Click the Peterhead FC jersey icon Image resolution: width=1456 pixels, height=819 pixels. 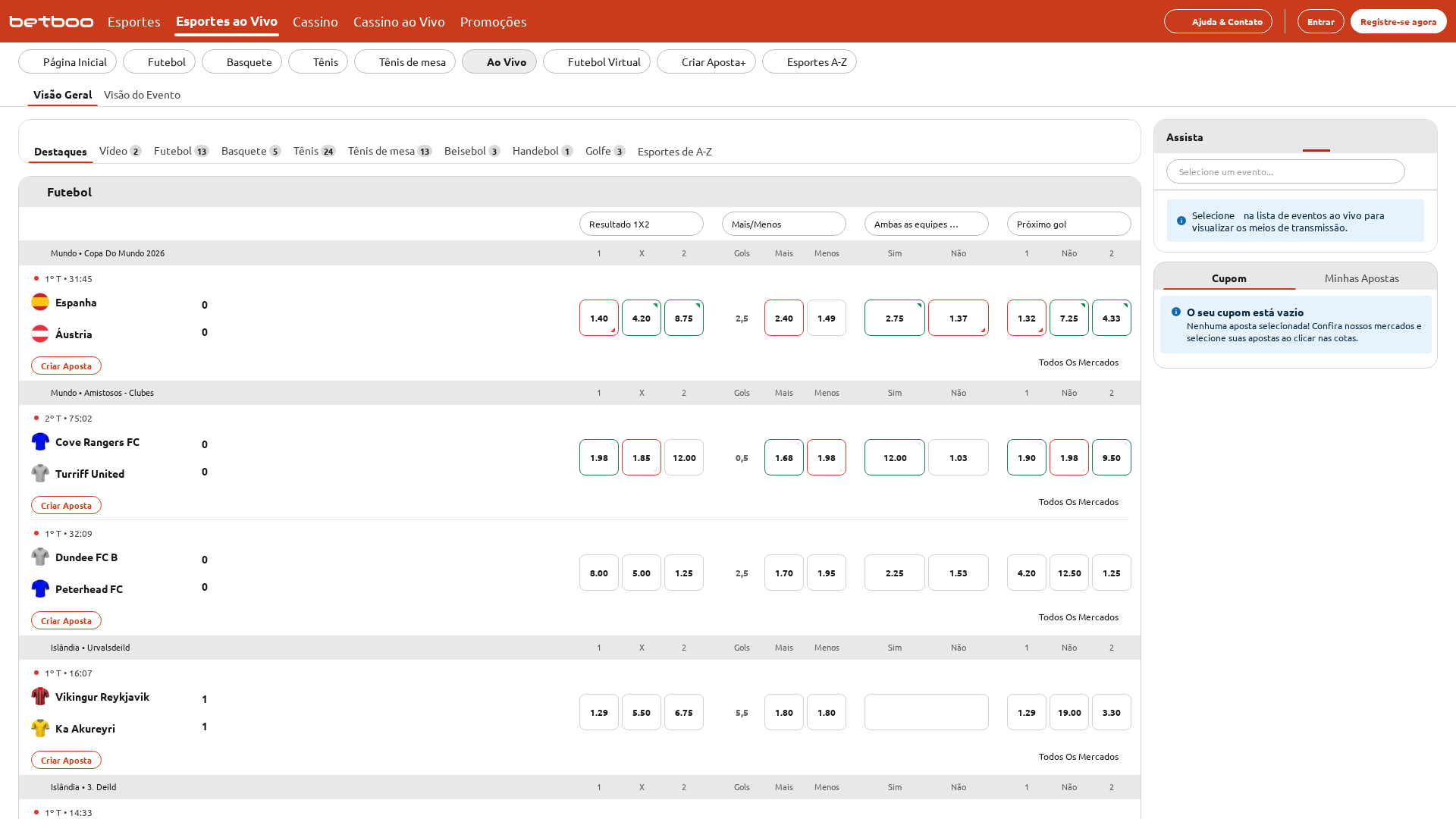click(40, 588)
